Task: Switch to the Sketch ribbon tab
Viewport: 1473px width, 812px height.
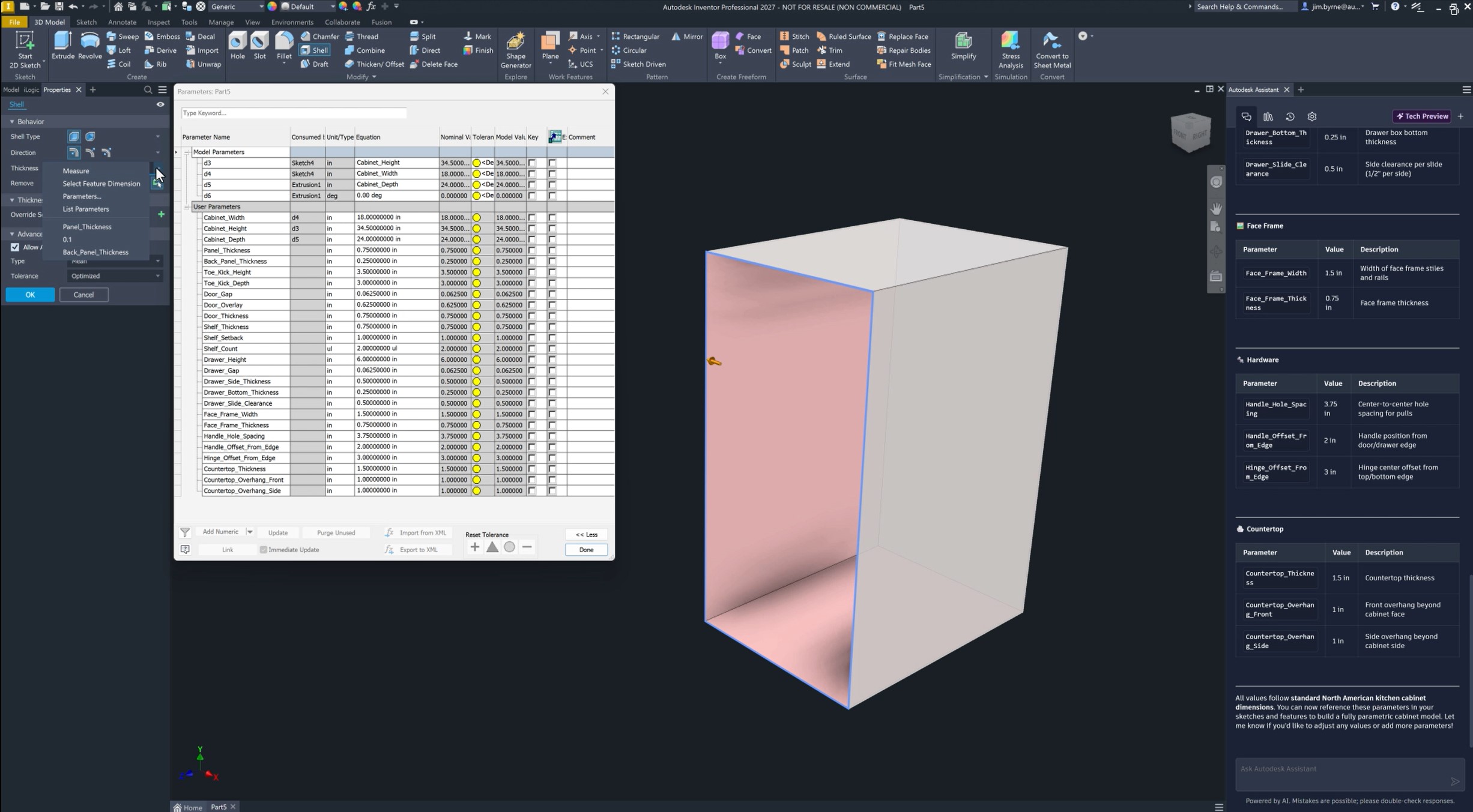Action: click(86, 22)
